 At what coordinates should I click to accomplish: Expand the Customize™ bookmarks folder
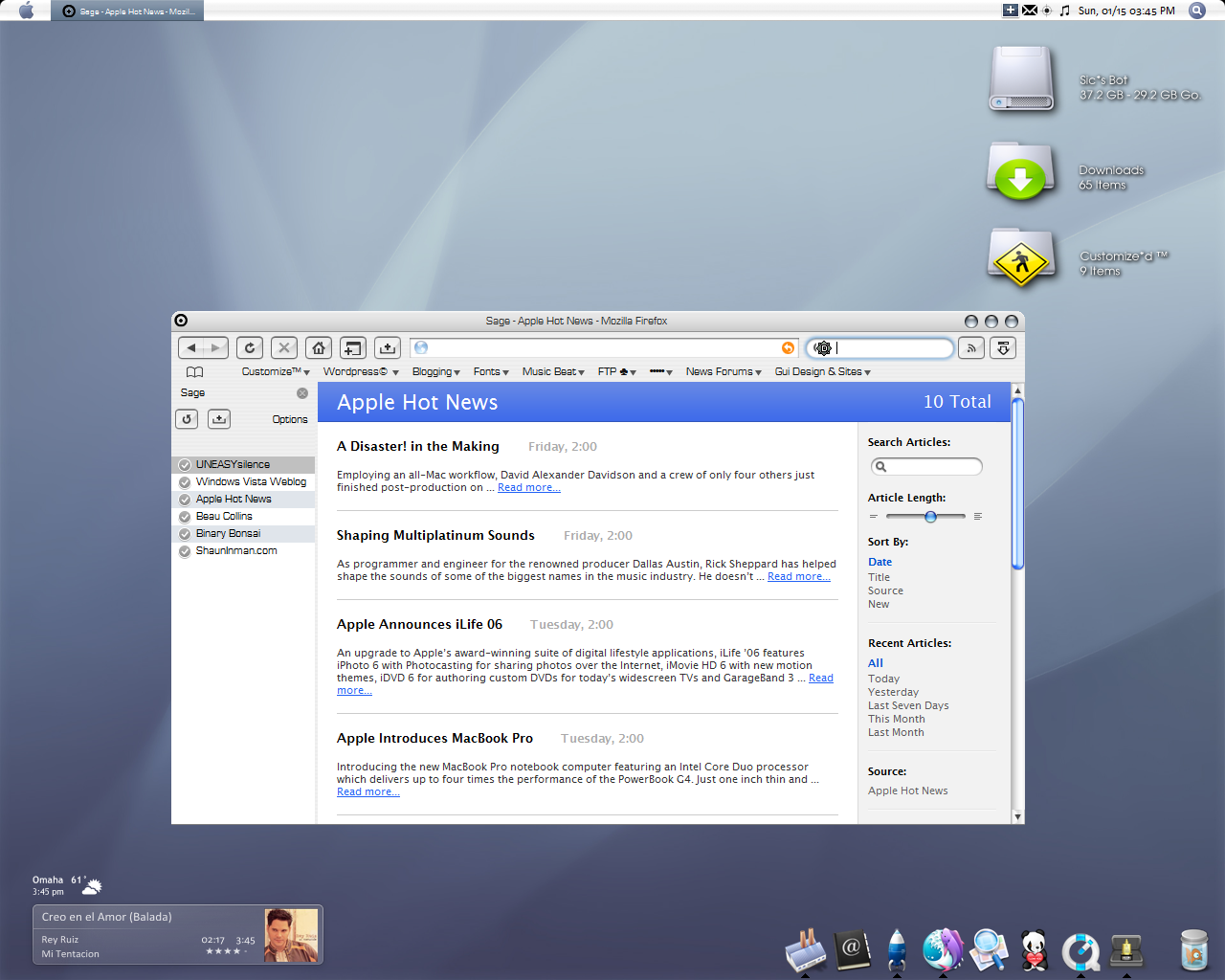276,372
